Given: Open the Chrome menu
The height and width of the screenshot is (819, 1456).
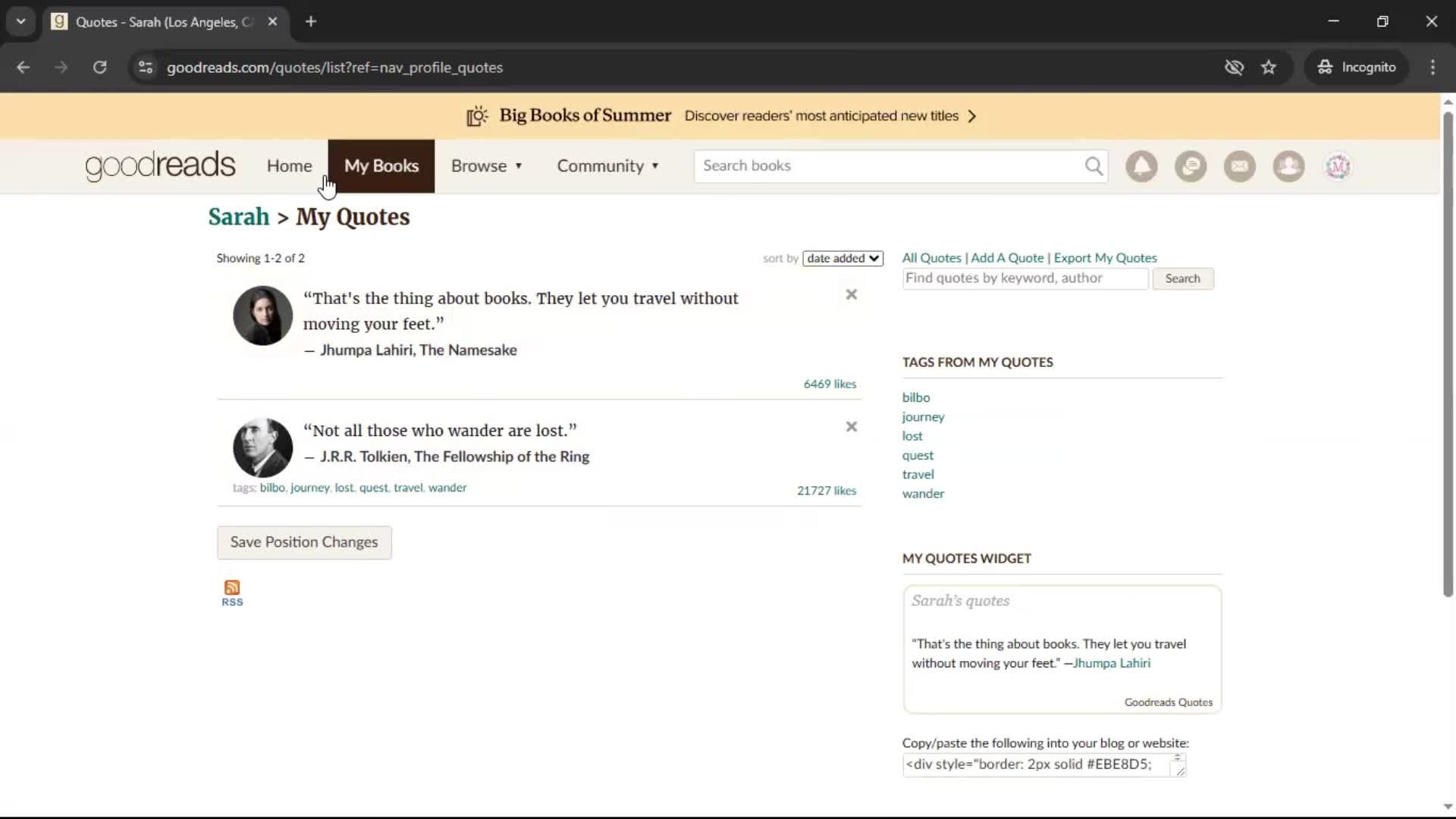Looking at the screenshot, I should point(1432,67).
